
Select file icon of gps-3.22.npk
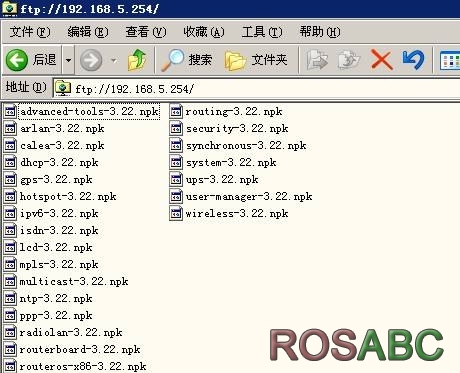coord(10,179)
